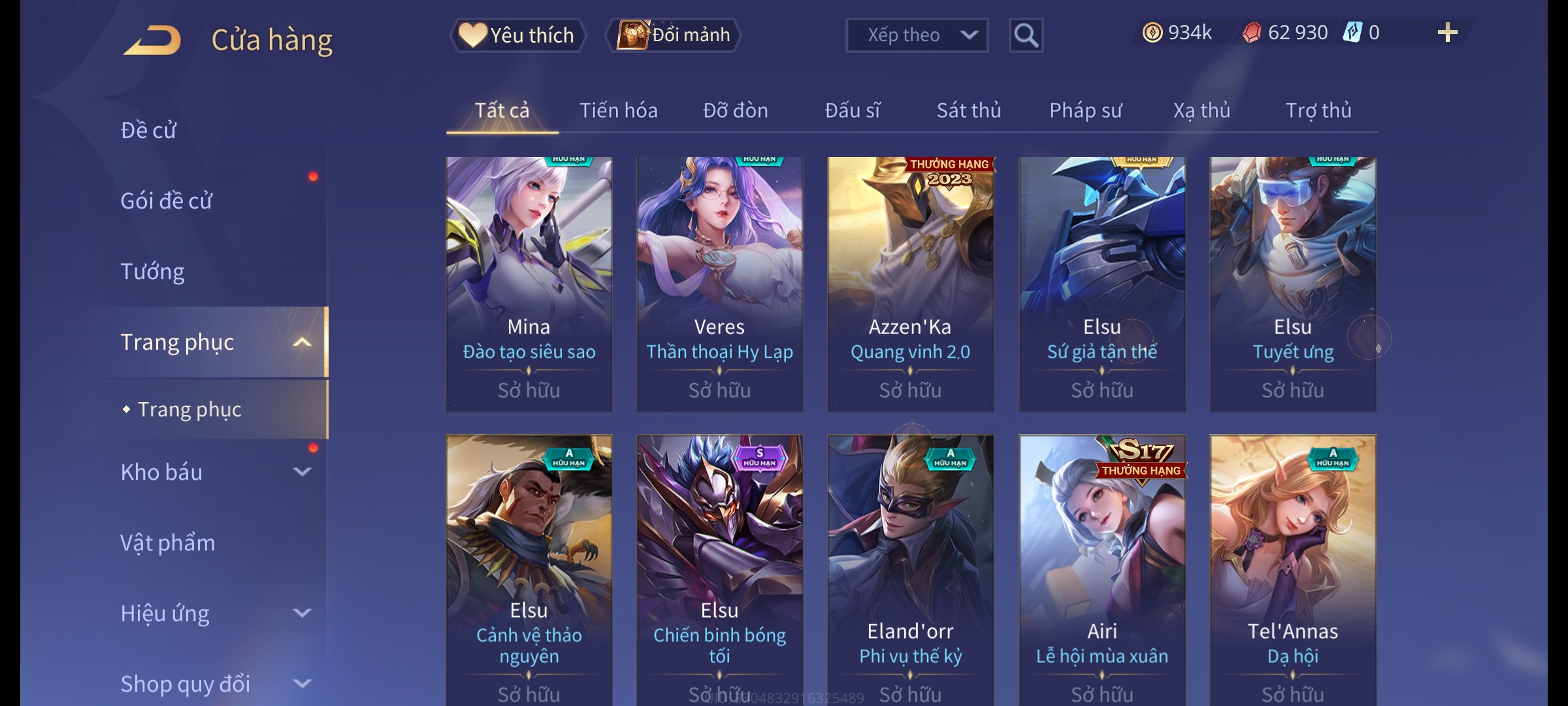
Task: Switch to the Tiến hóa tab
Action: (x=618, y=110)
